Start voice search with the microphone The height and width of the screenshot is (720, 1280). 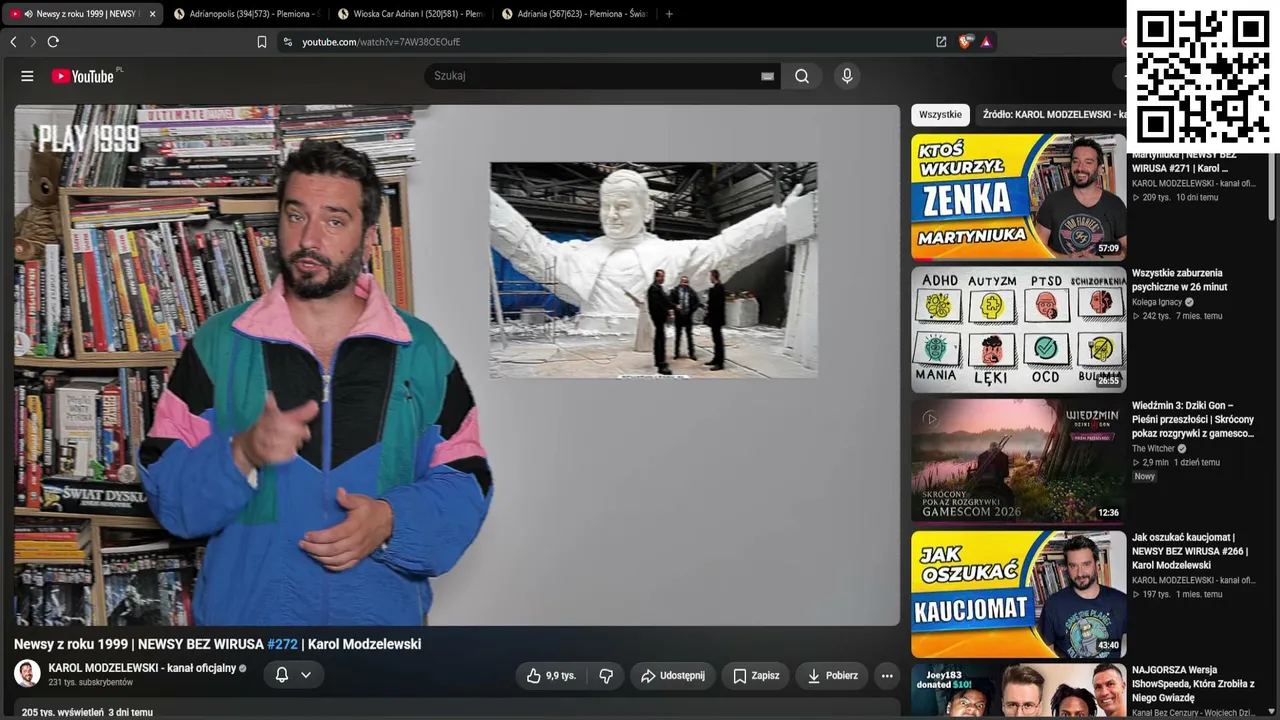coord(847,76)
